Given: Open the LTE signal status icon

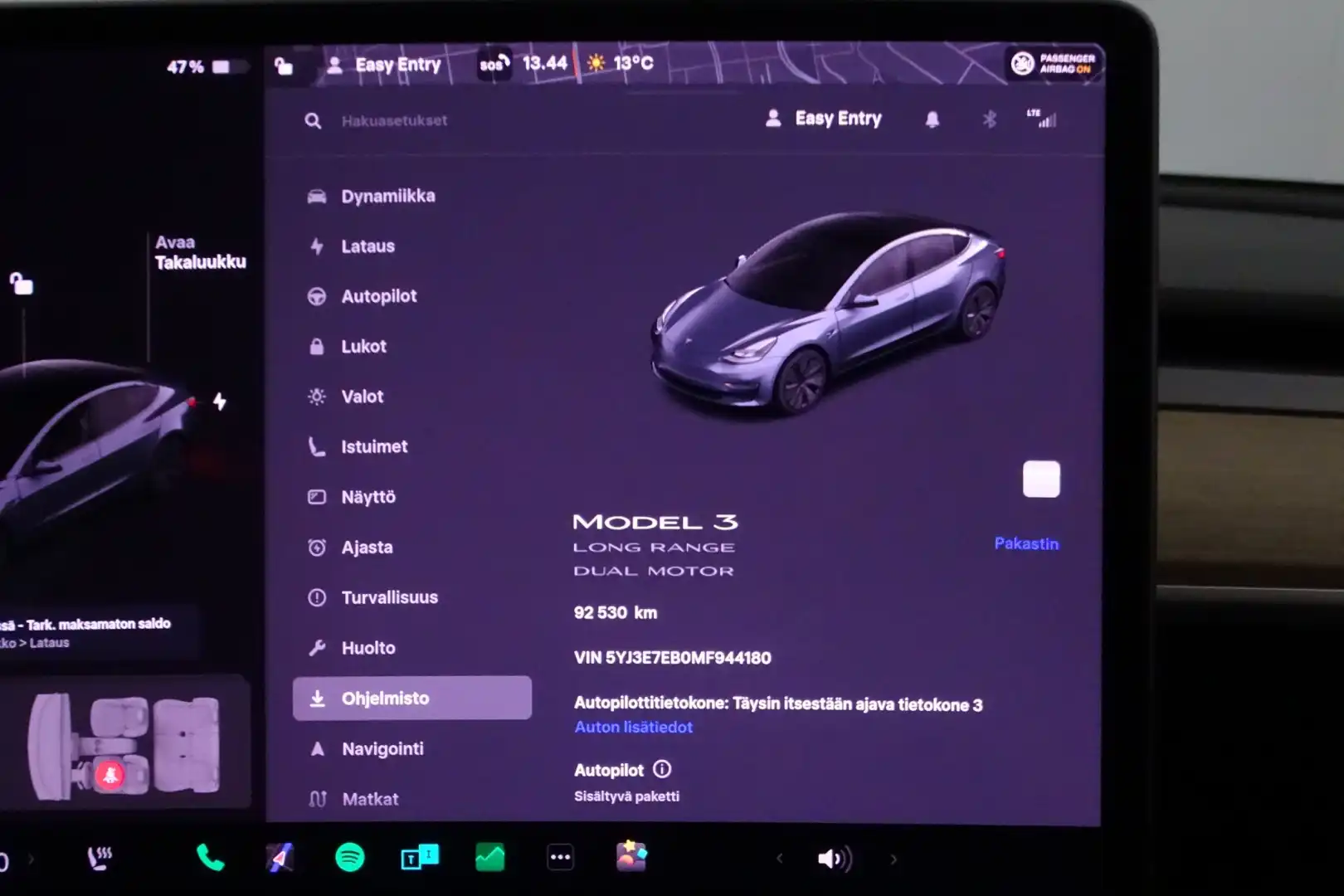Looking at the screenshot, I should coord(1042,119).
